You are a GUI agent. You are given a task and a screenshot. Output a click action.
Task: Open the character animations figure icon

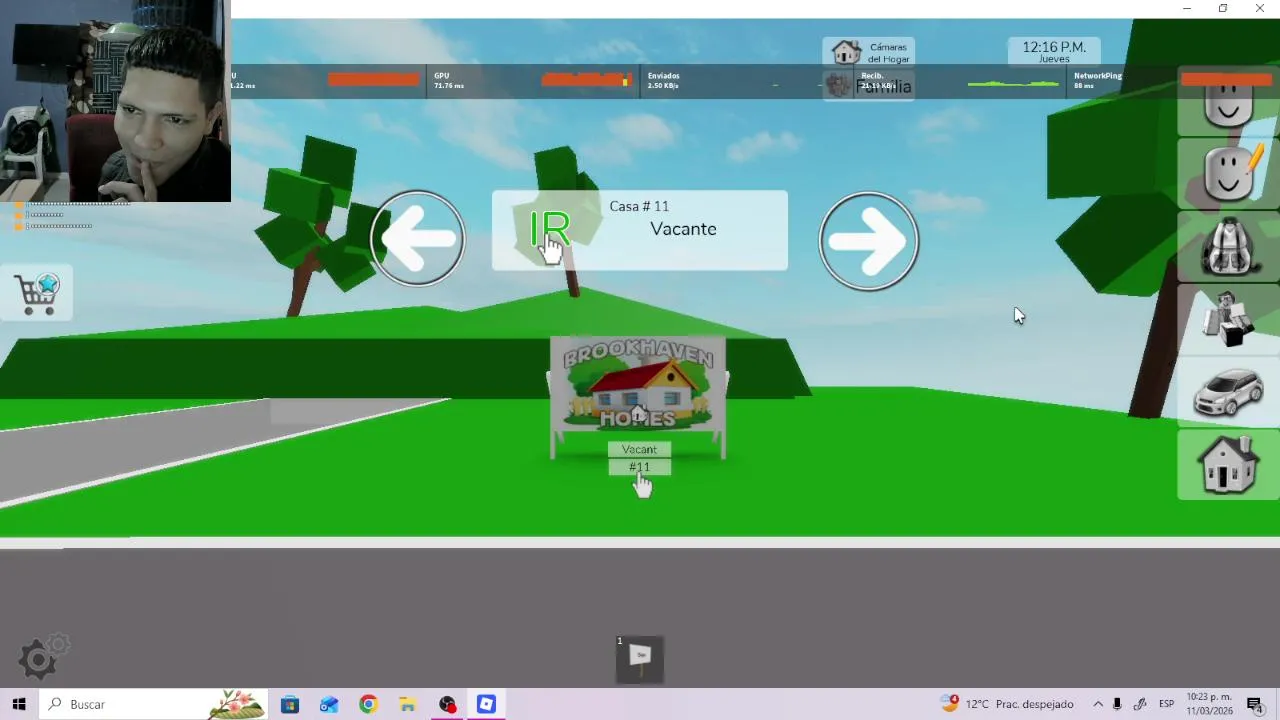coord(1229,319)
